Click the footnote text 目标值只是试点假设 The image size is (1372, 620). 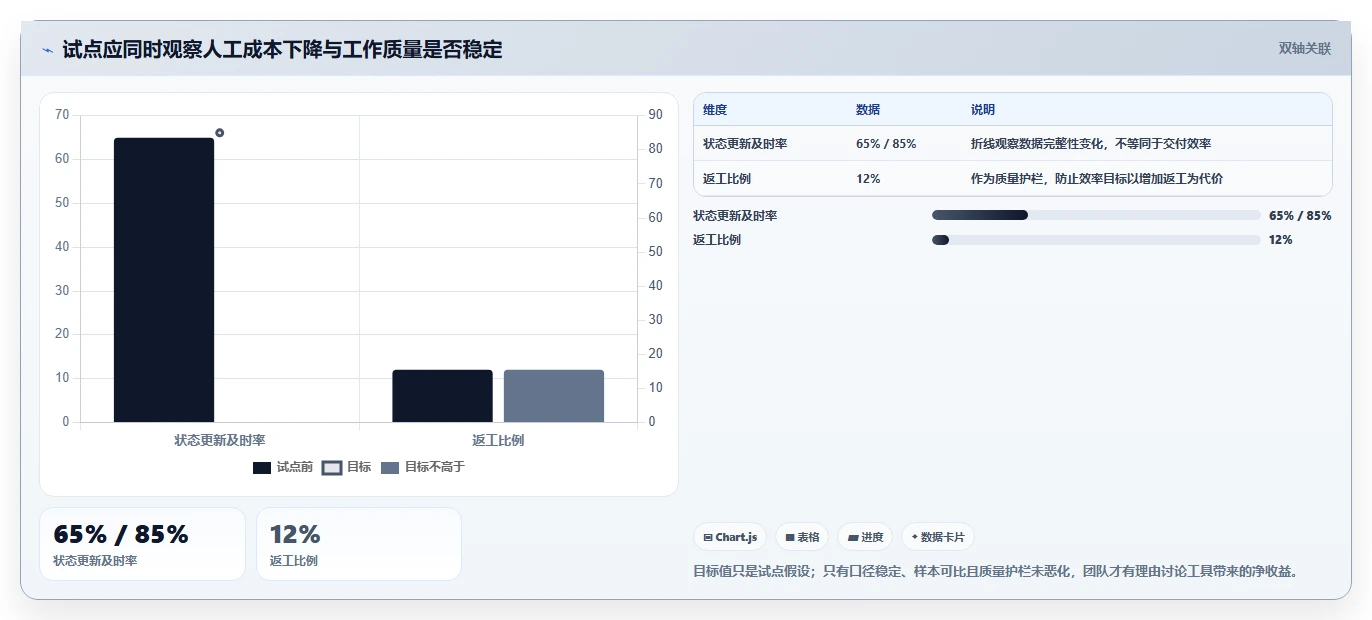995,572
